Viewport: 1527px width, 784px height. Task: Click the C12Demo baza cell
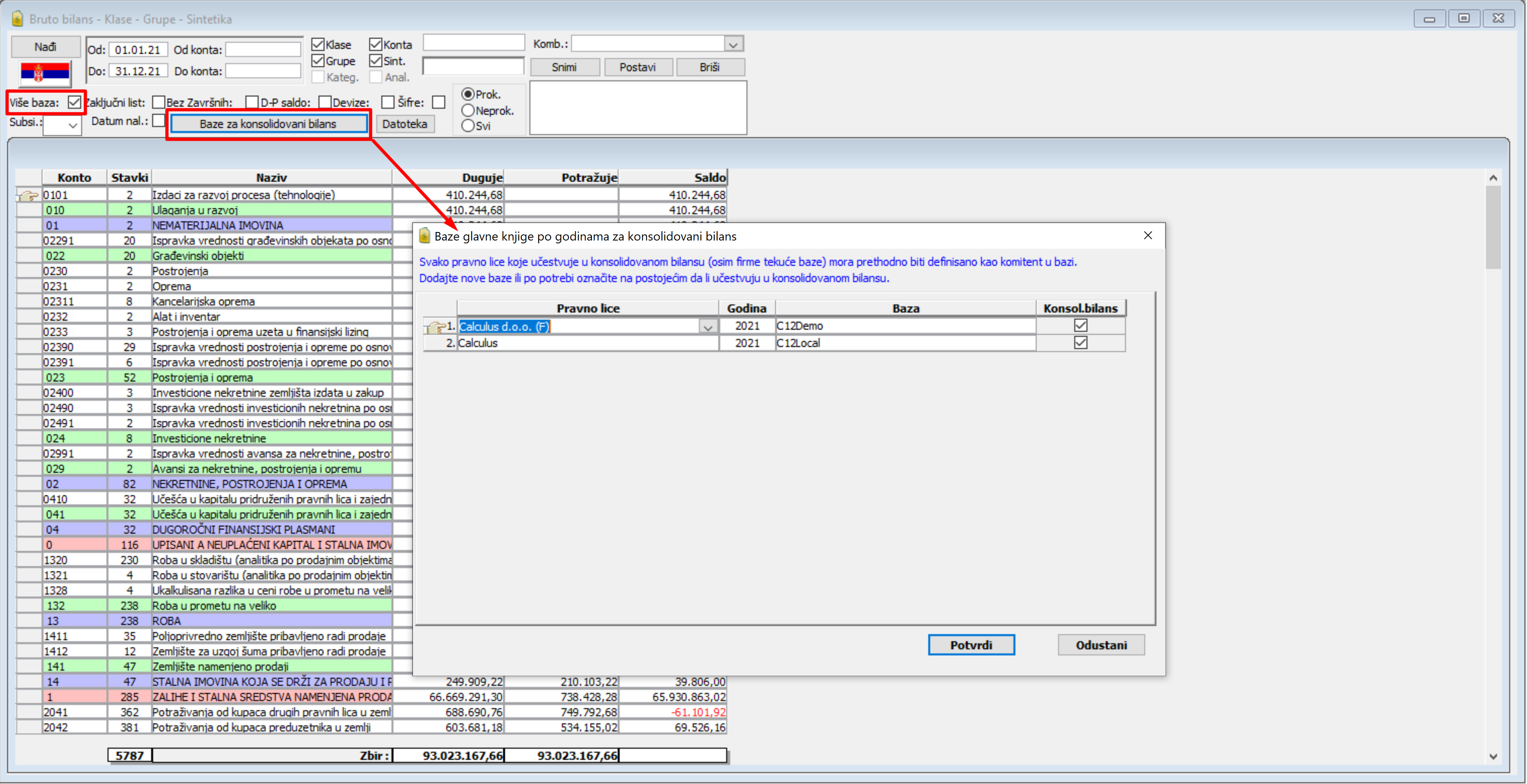coord(906,326)
